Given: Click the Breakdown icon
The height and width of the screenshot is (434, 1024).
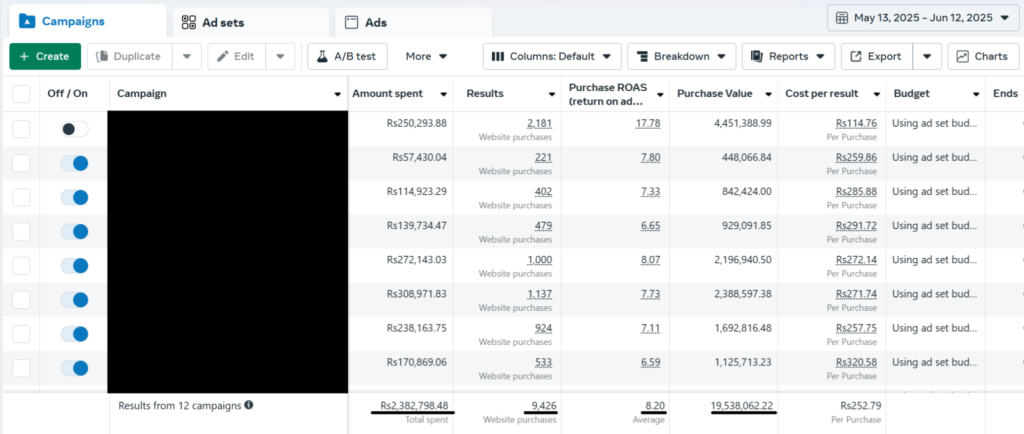Looking at the screenshot, I should (x=642, y=57).
